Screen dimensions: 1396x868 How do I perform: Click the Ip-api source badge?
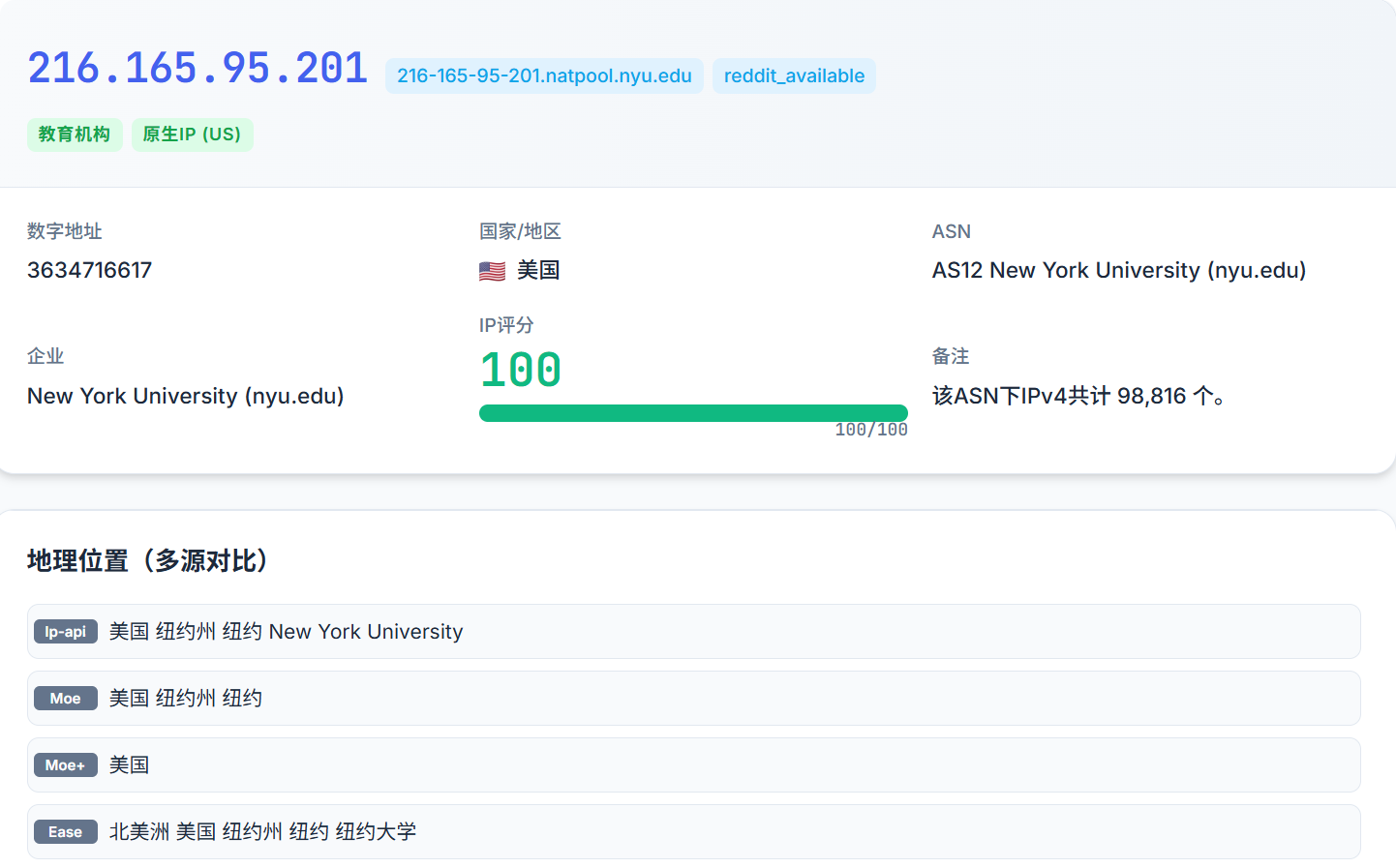66,632
